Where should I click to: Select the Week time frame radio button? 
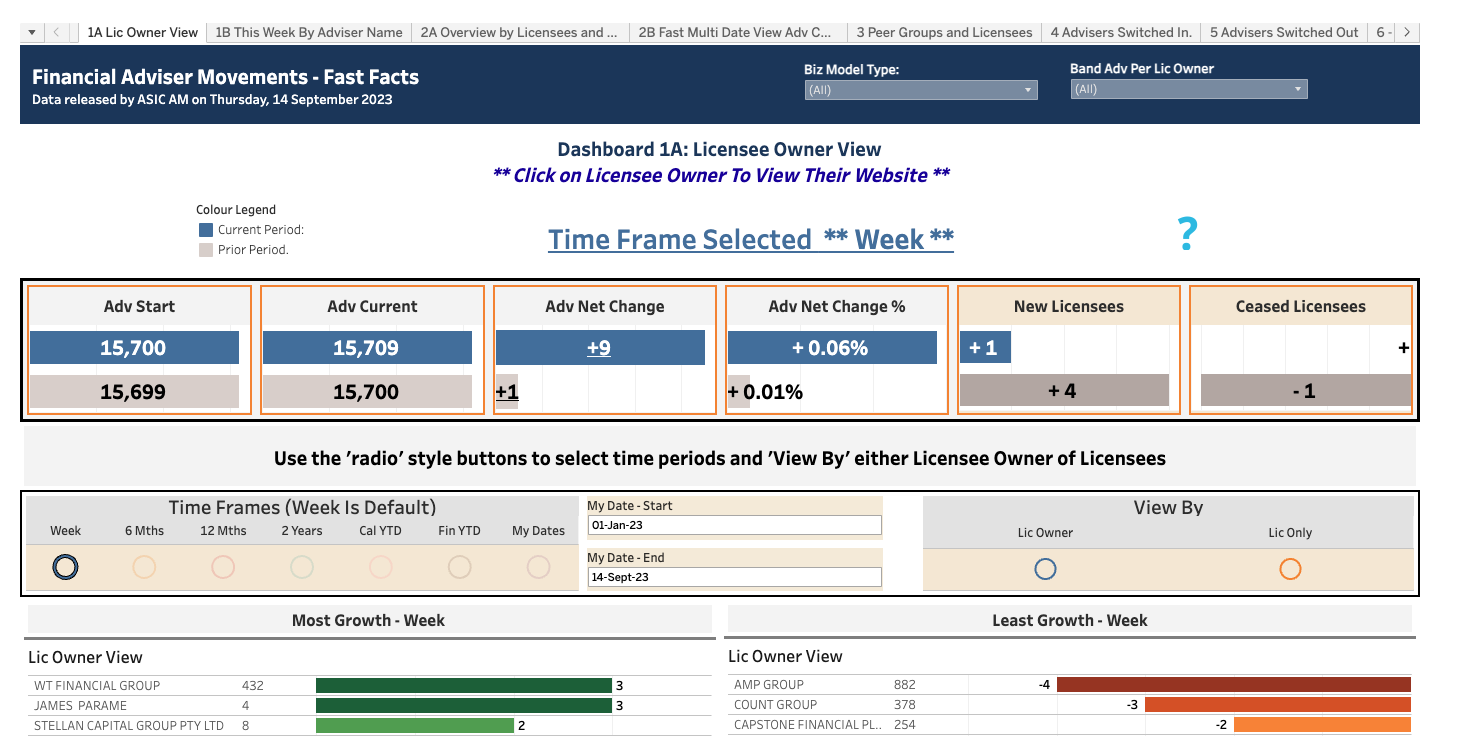tap(65, 567)
